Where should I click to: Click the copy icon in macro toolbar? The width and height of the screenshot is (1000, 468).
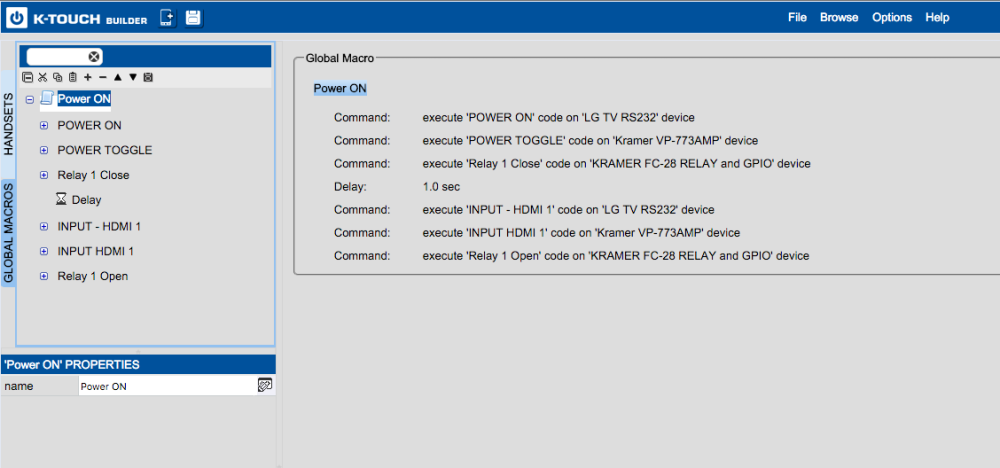point(58,77)
